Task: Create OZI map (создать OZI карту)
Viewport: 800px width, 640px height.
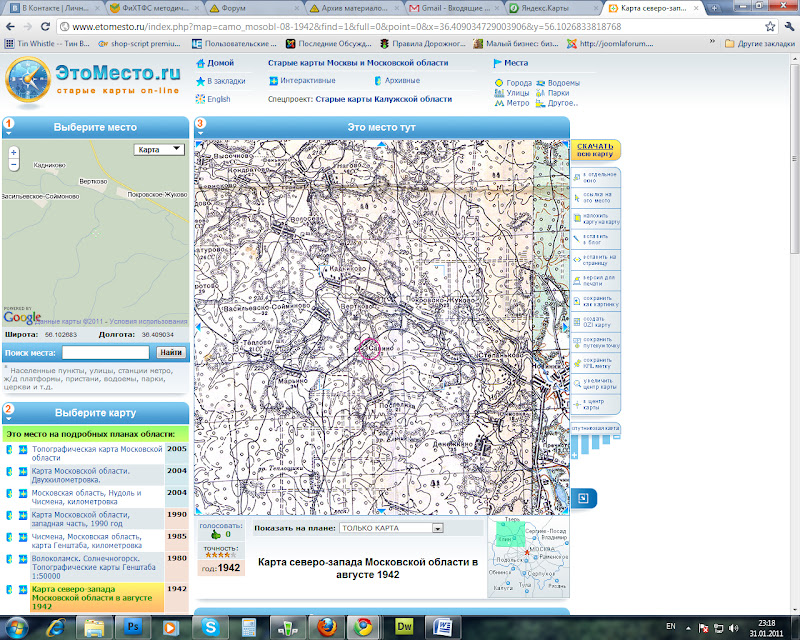Action: (x=595, y=322)
